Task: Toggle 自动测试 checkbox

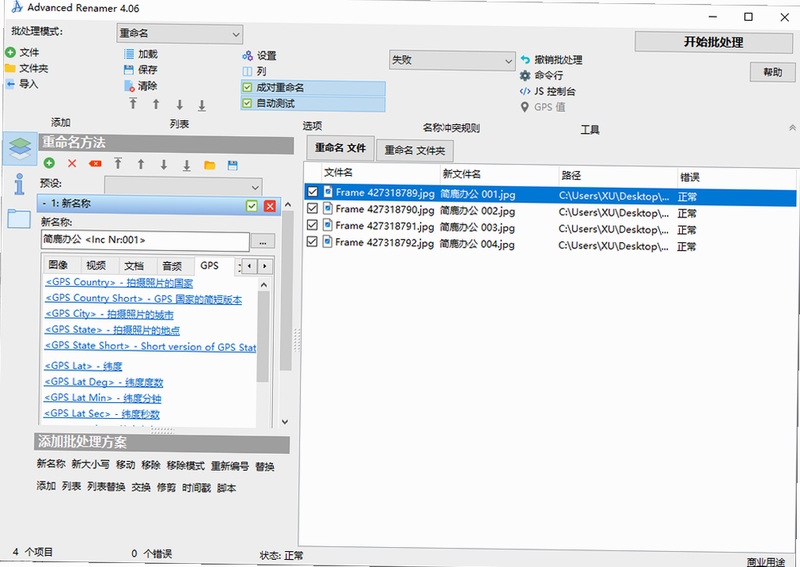Action: point(247,103)
